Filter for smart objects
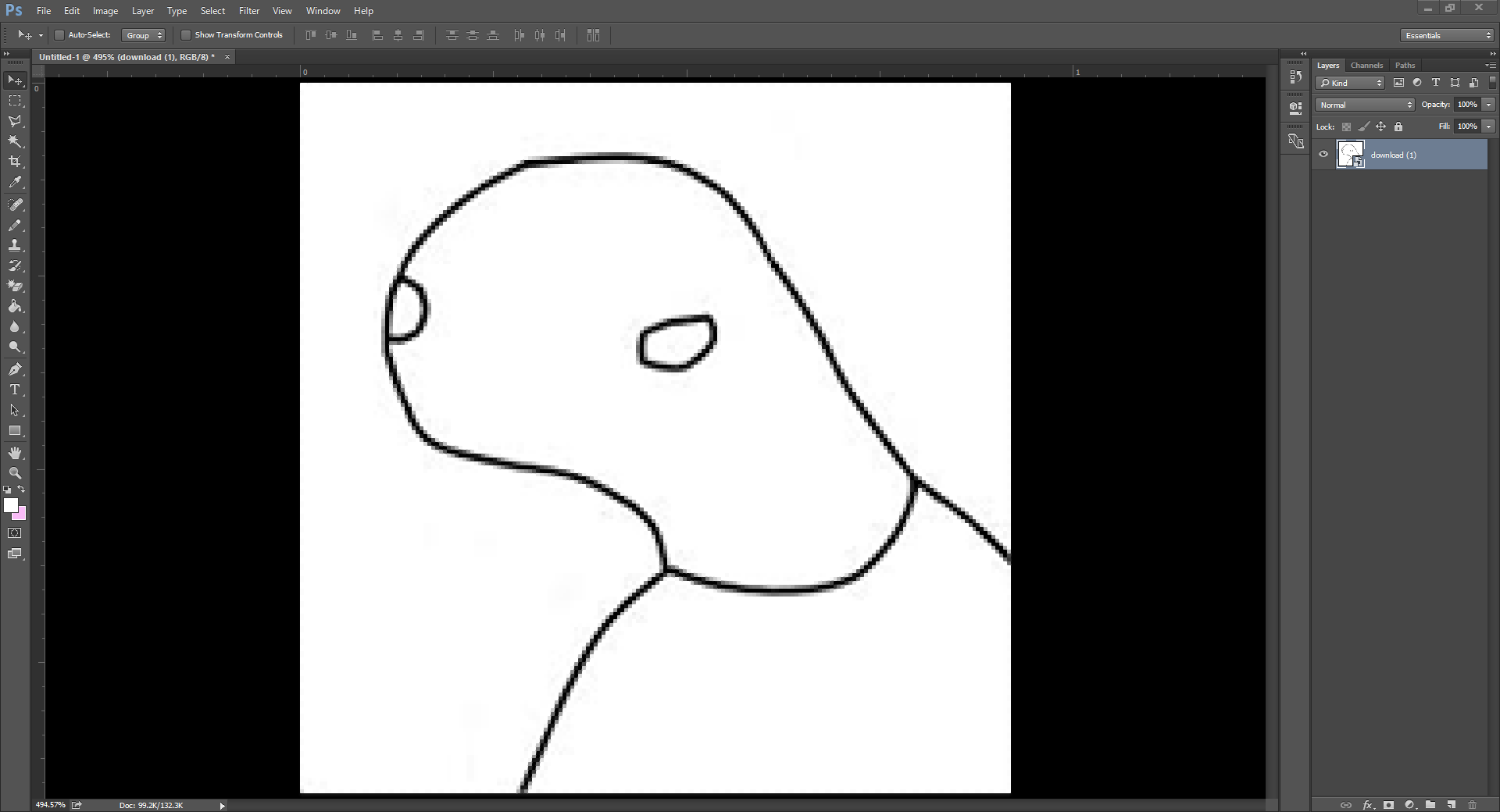 pyautogui.click(x=1473, y=83)
